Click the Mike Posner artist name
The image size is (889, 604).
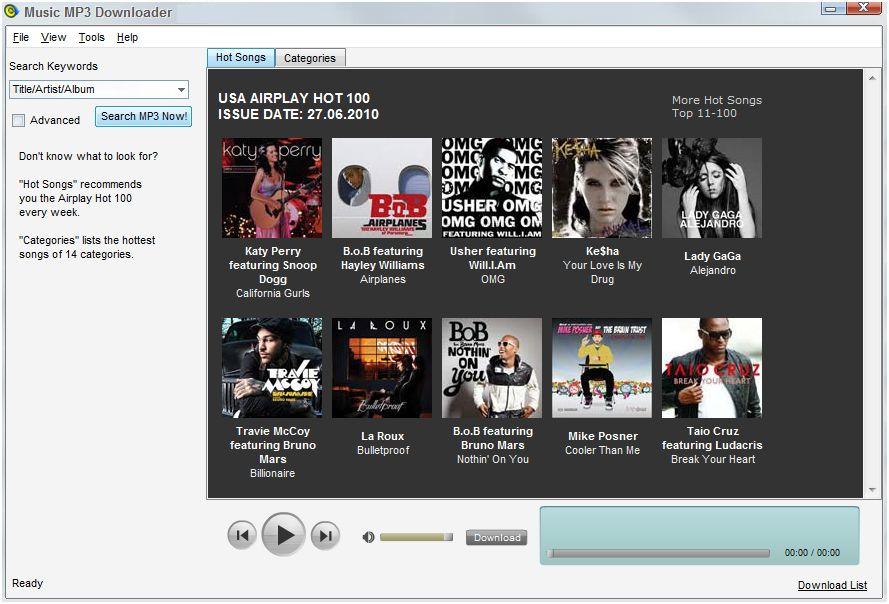[x=603, y=436]
